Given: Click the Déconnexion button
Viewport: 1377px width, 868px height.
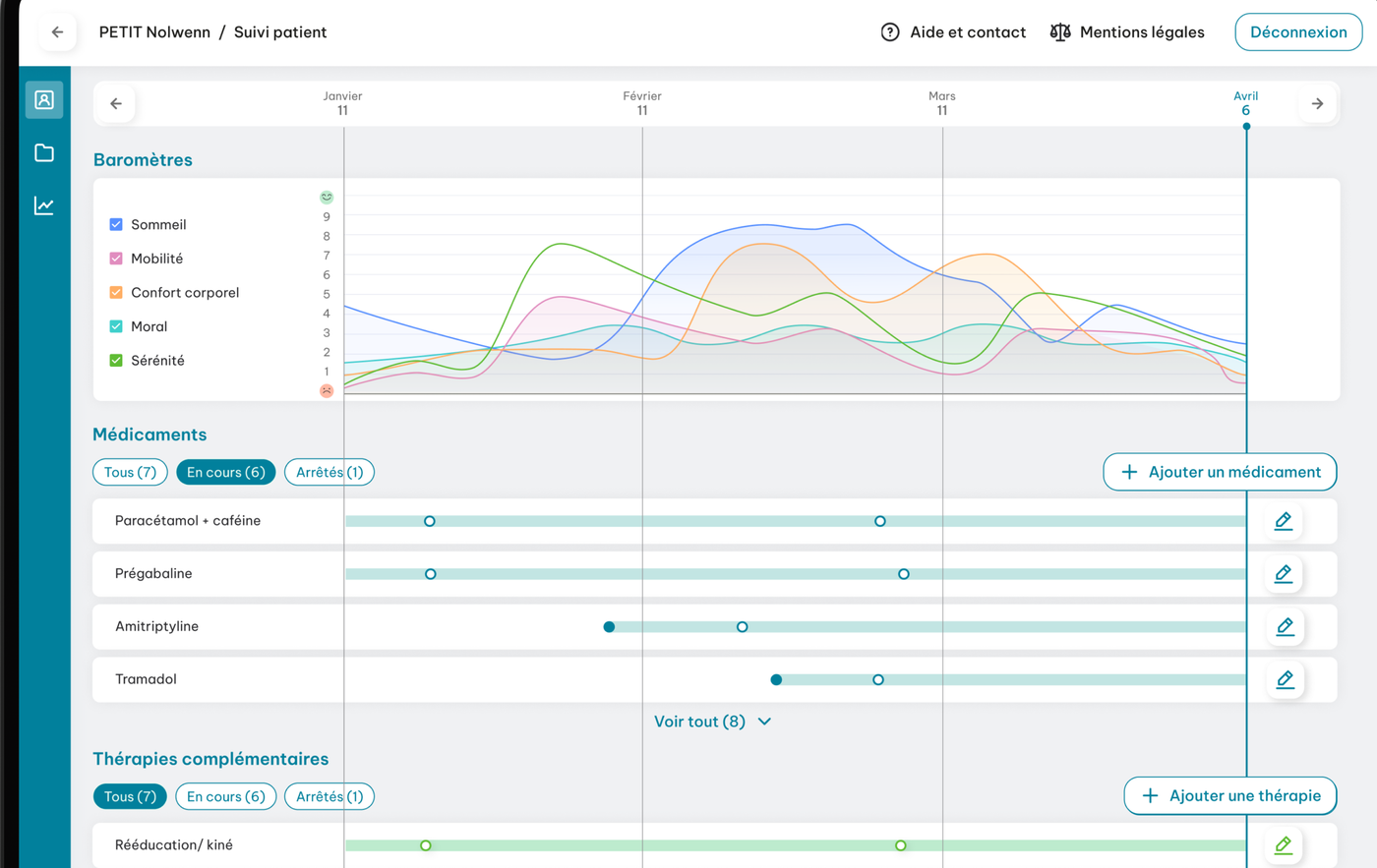Looking at the screenshot, I should click(1298, 32).
